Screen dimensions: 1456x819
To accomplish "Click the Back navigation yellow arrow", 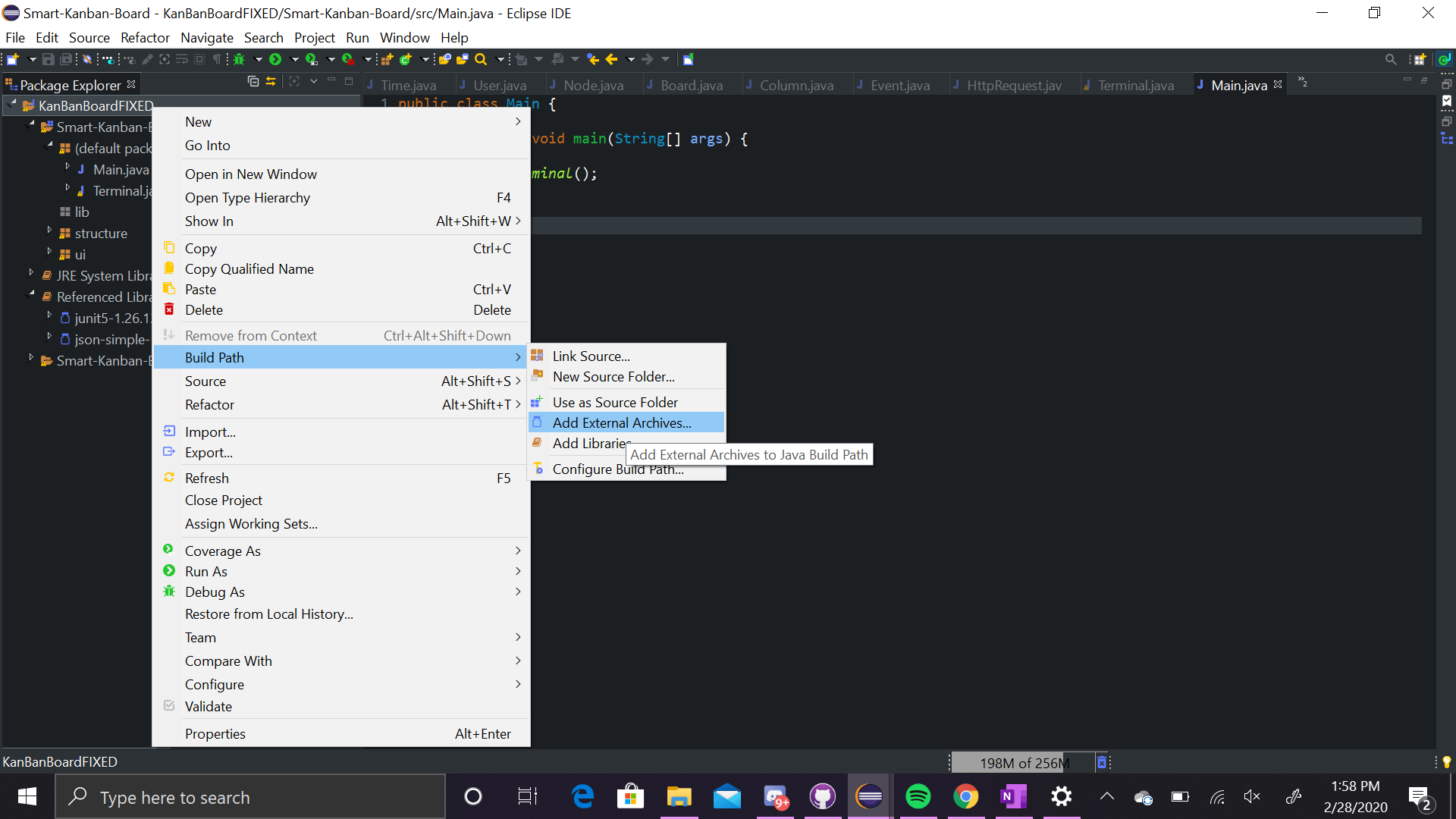I will 612,59.
